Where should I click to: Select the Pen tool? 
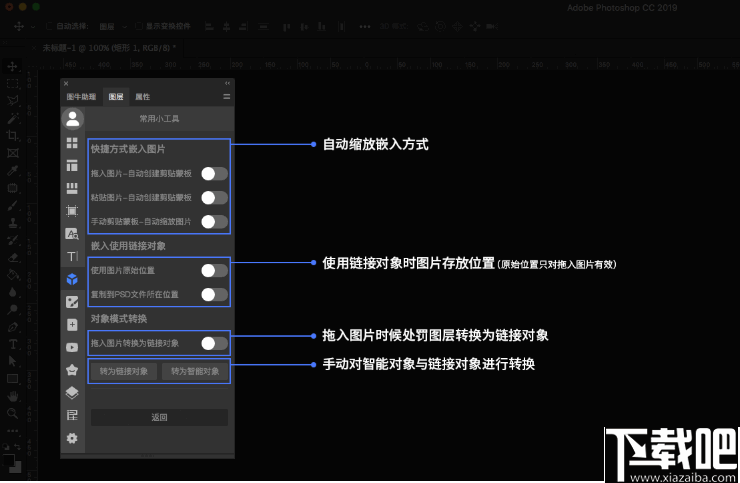12,327
